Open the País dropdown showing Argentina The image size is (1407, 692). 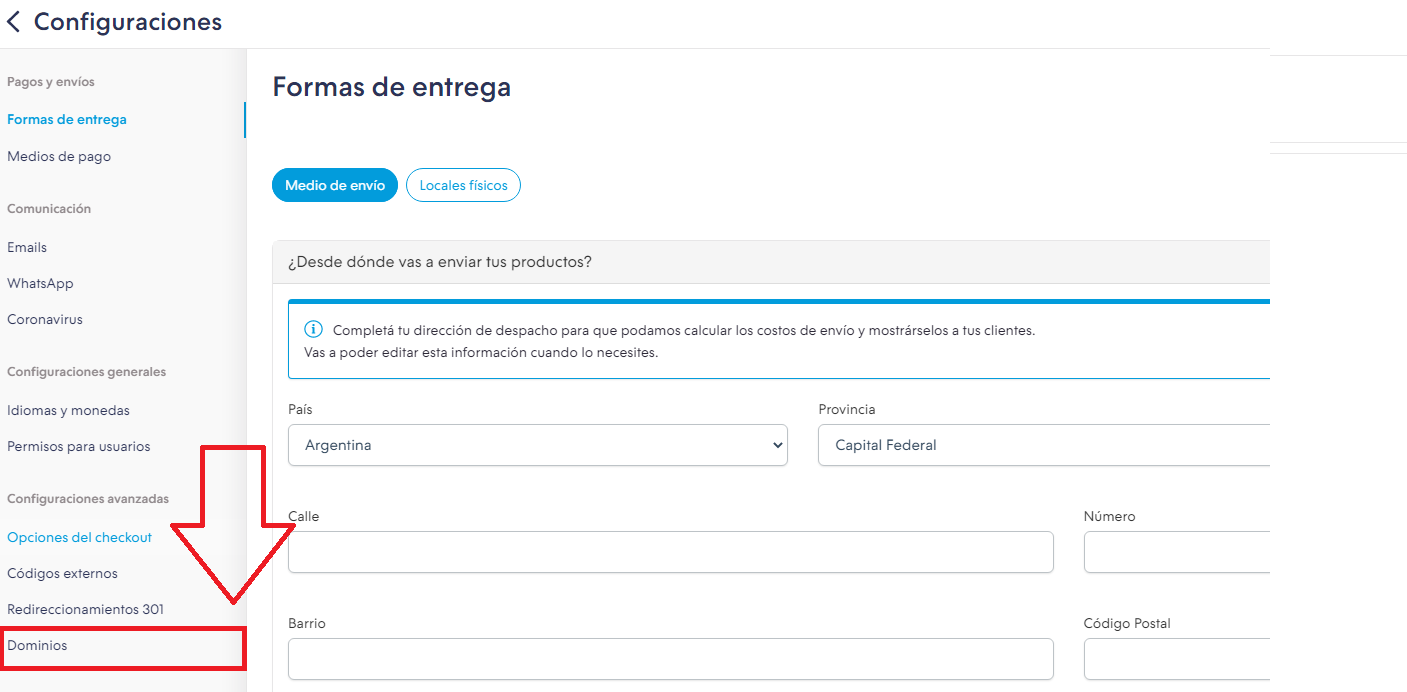tap(537, 445)
